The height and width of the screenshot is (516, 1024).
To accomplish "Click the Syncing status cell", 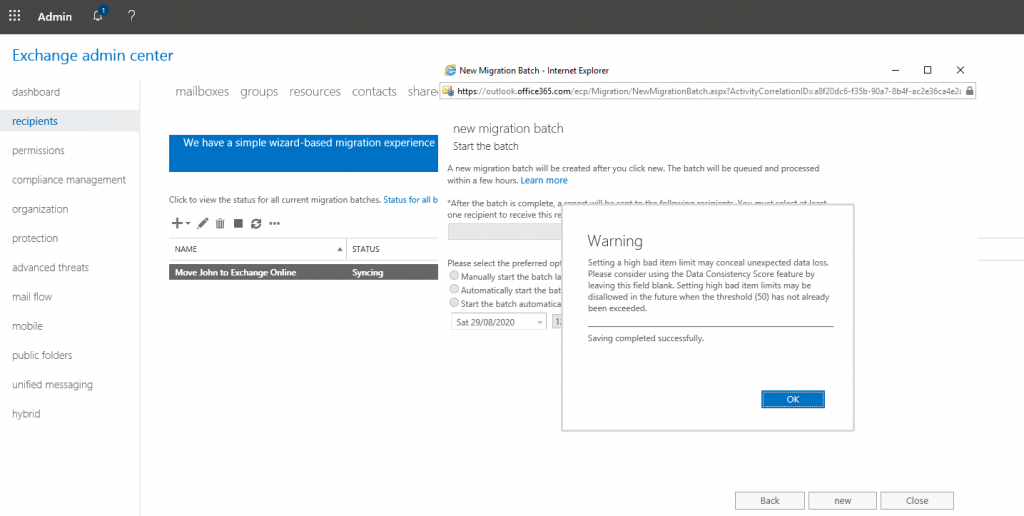I will click(x=368, y=272).
